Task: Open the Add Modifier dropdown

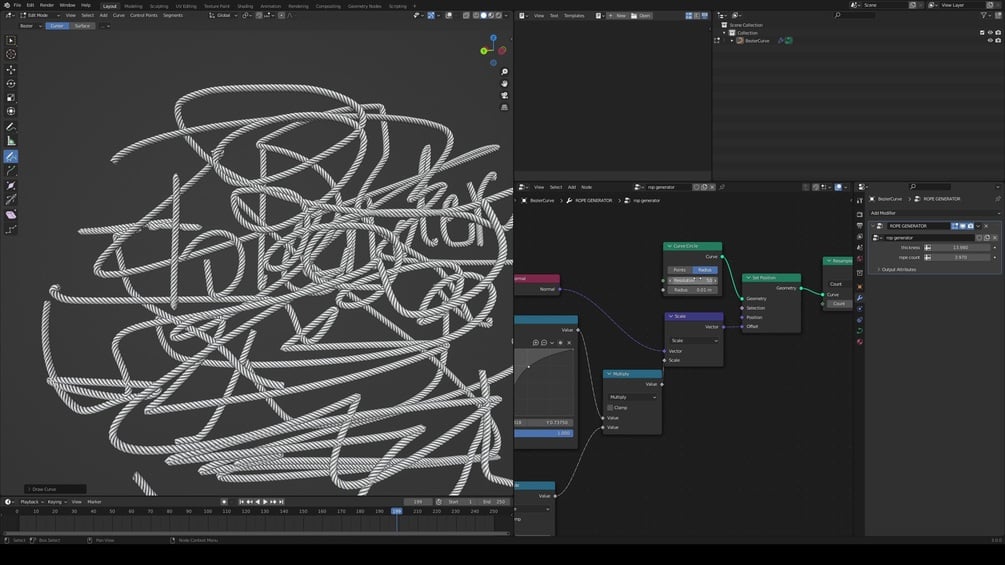Action: (934, 213)
